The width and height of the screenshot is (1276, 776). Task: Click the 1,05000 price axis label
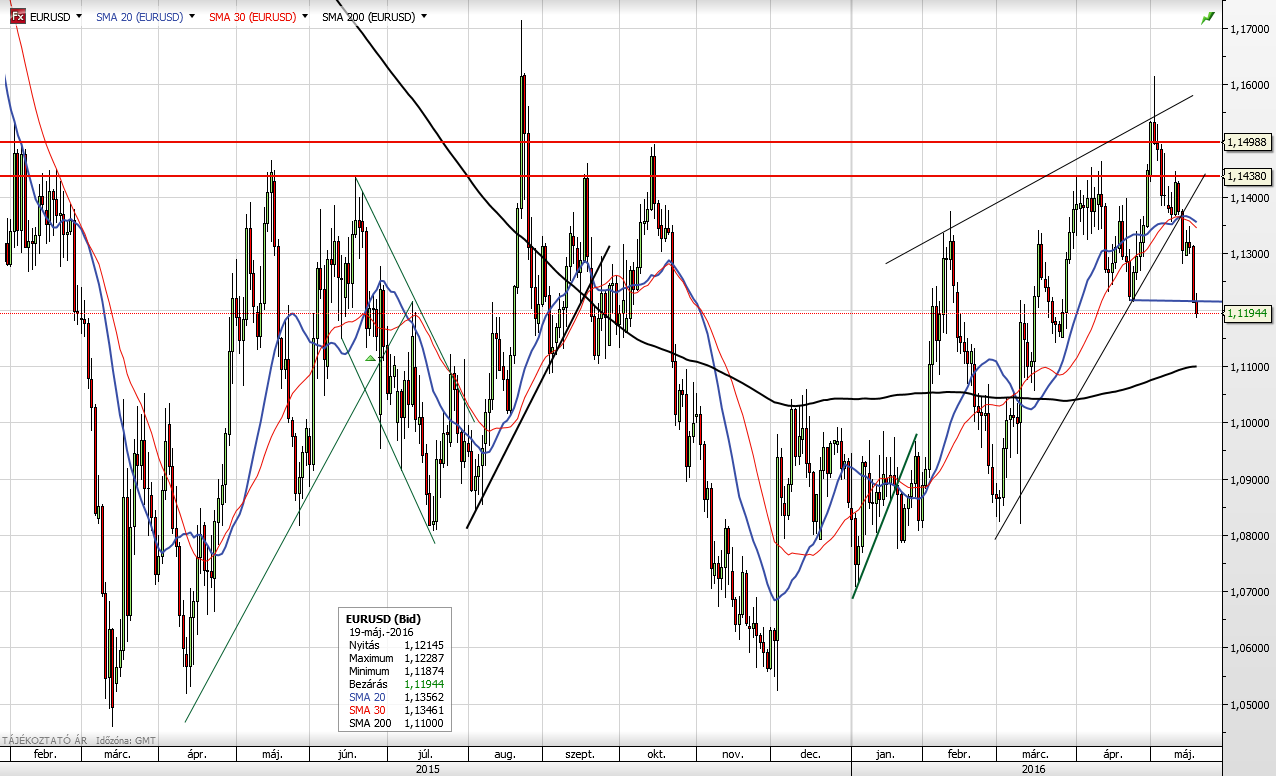tap(1249, 705)
